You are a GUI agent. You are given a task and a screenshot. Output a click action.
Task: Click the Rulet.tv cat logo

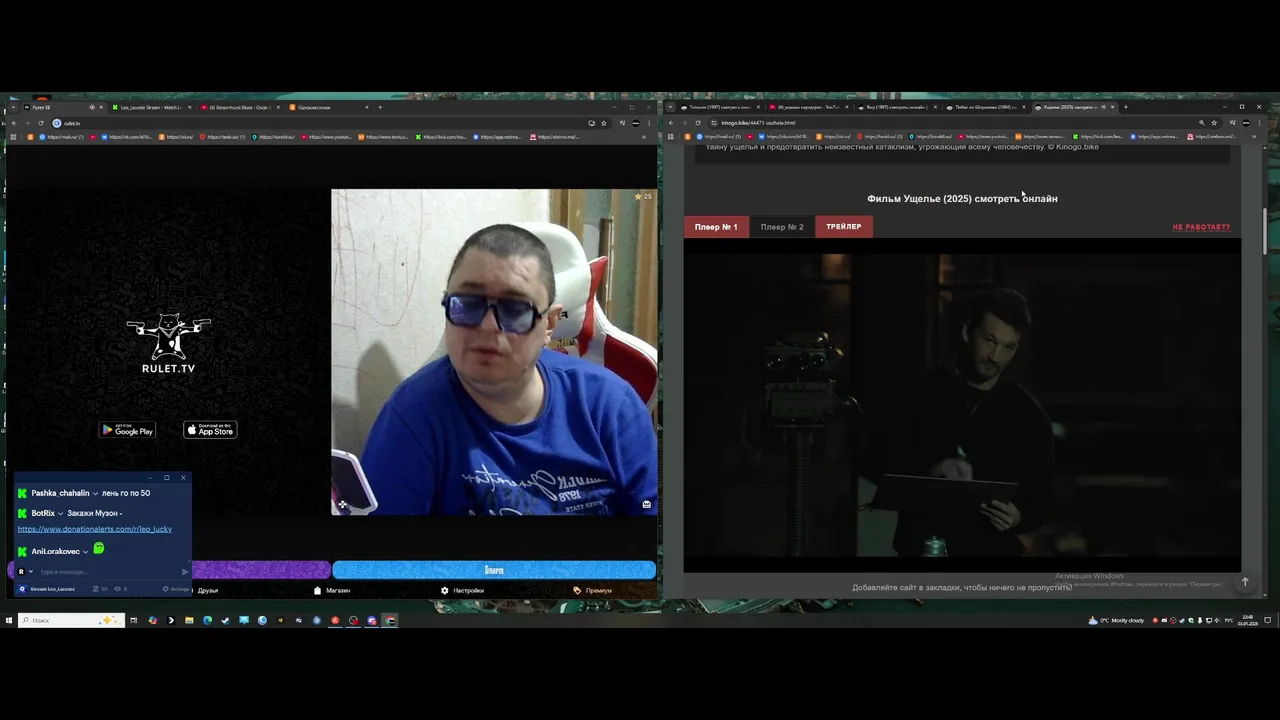coord(168,343)
